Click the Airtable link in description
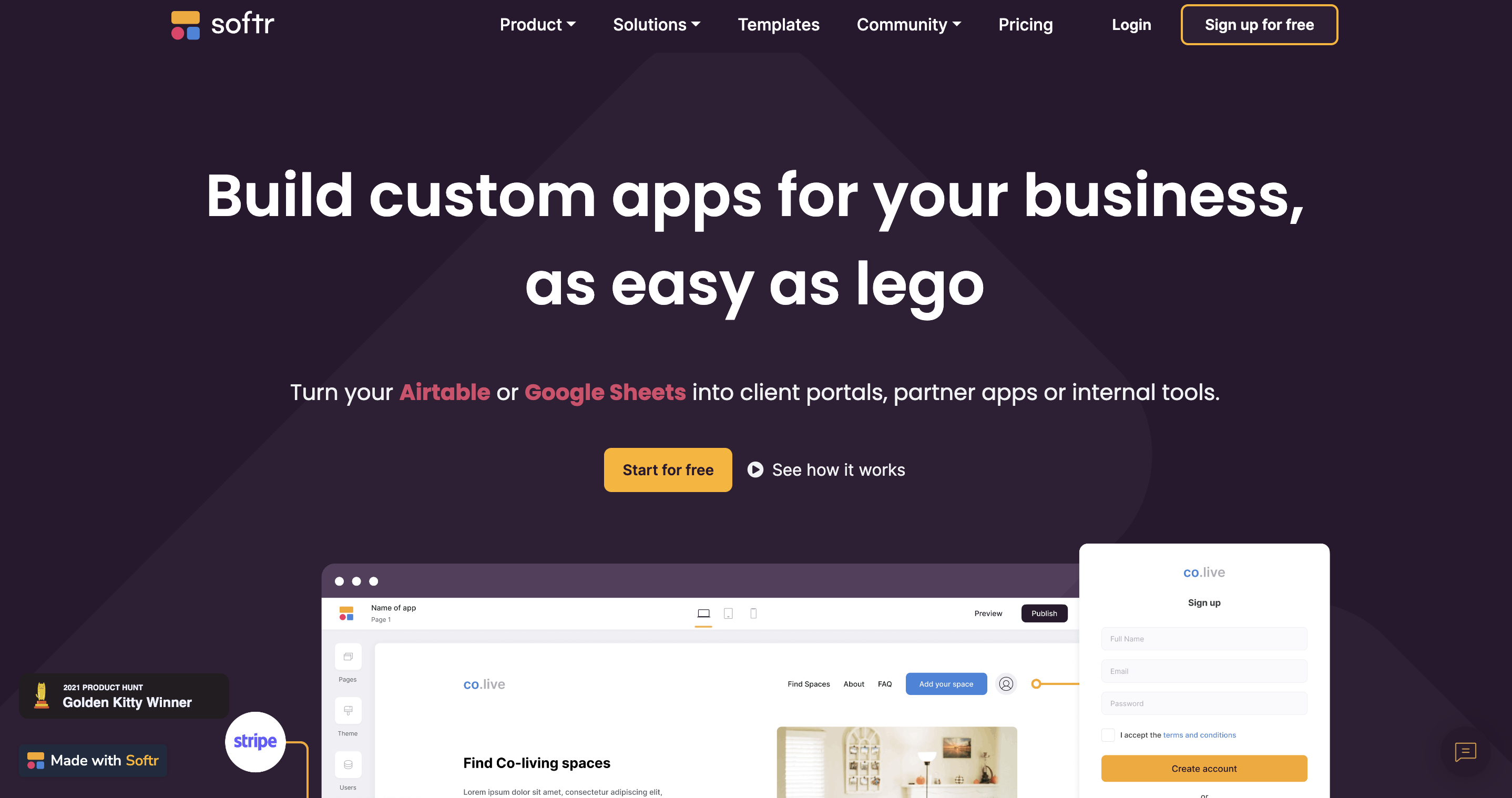Screen dimensions: 1512x798 [444, 390]
